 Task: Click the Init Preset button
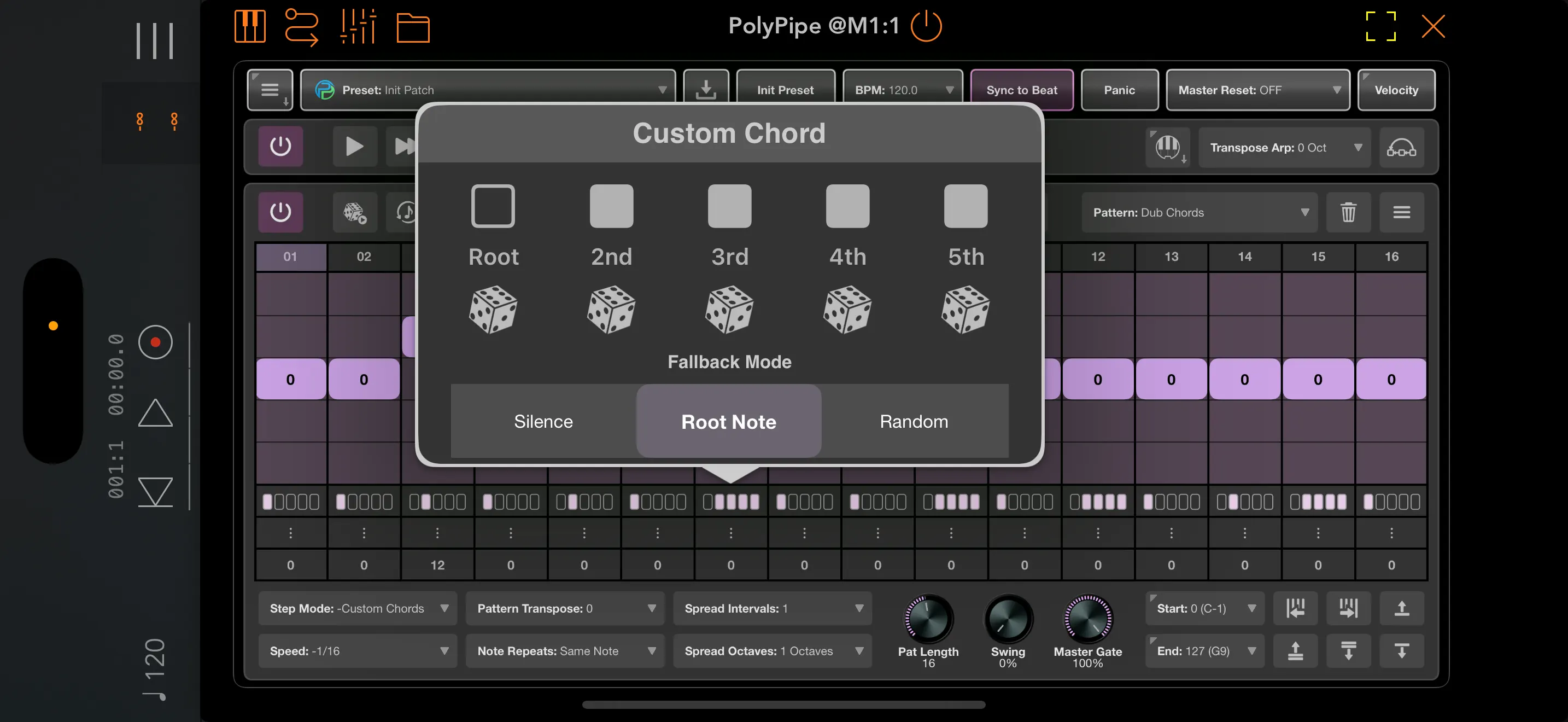pyautogui.click(x=785, y=90)
